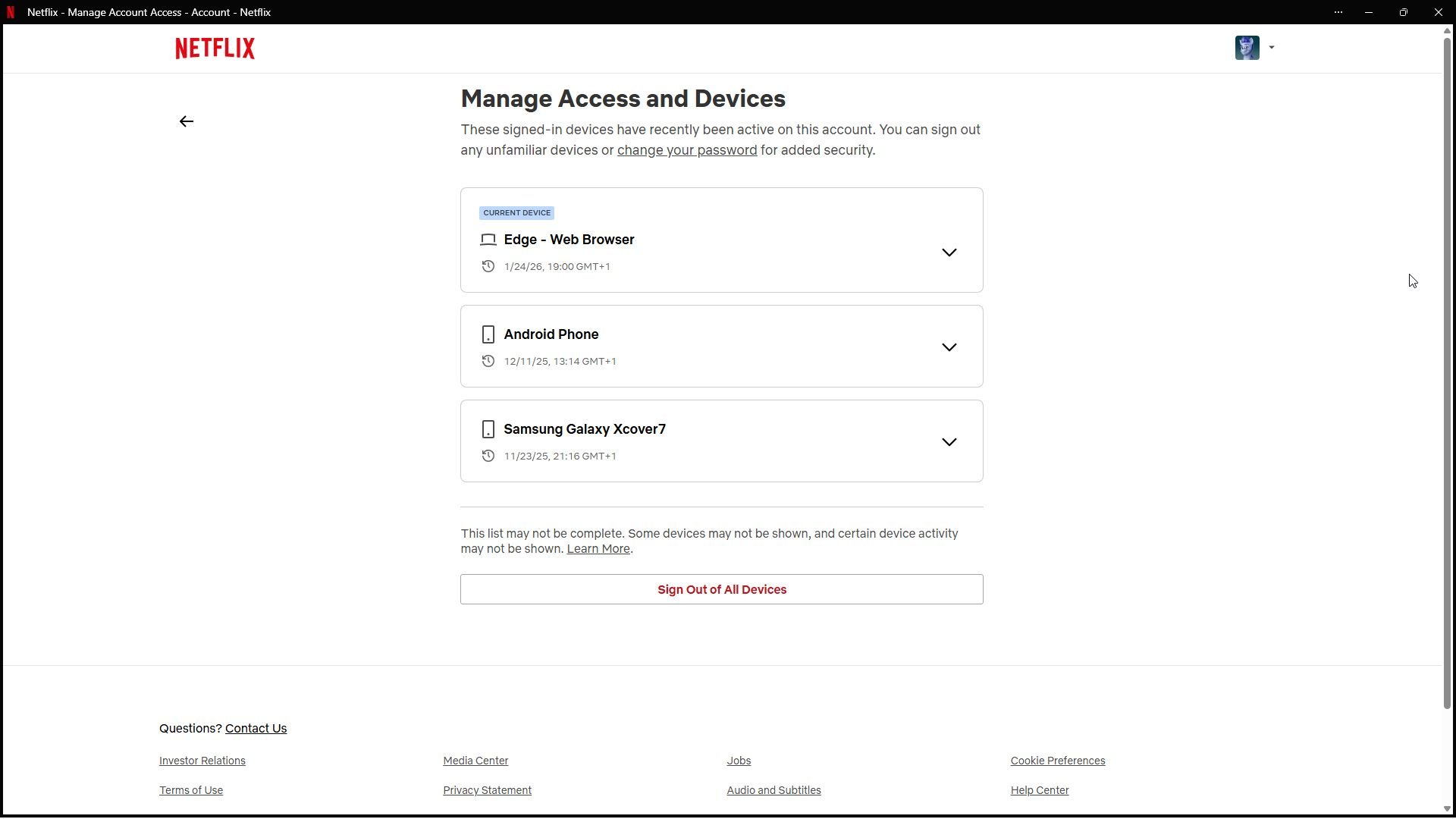Expand the Android Phone device details

pyautogui.click(x=949, y=347)
